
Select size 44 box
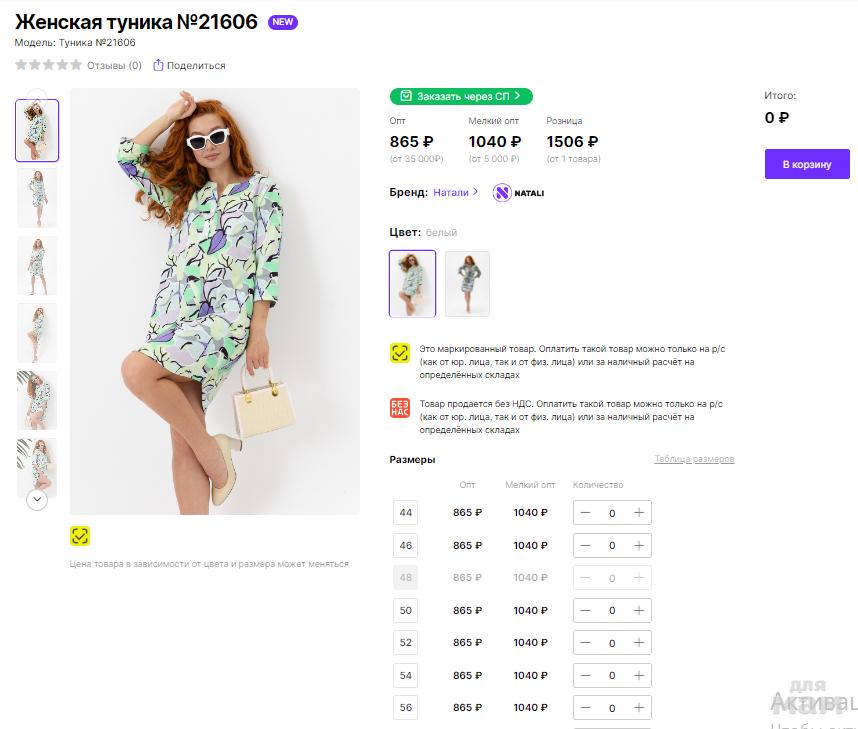click(406, 513)
